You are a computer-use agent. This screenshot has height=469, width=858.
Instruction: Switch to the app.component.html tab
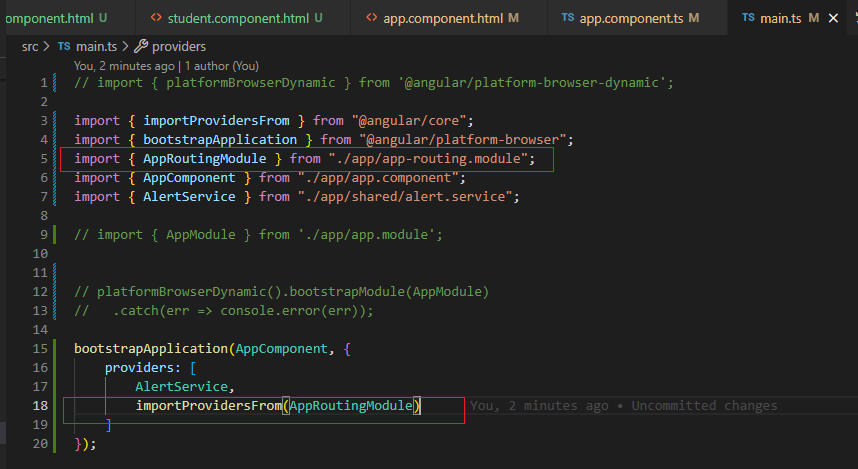click(445, 18)
